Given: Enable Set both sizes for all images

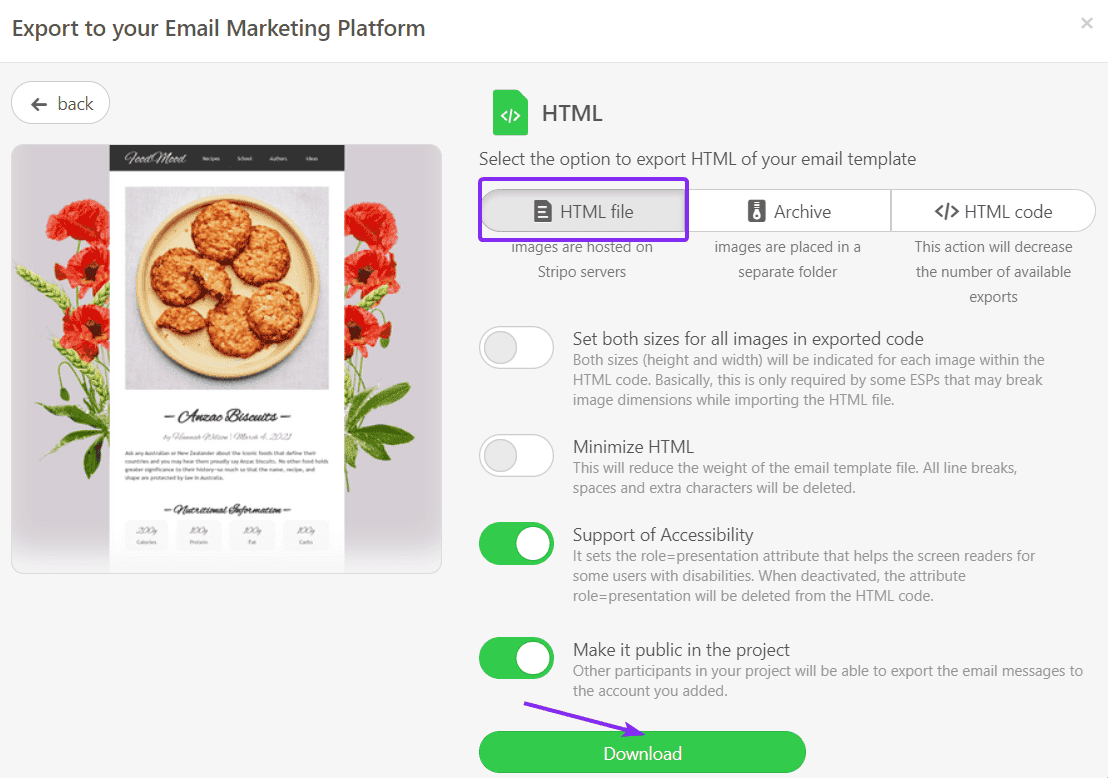Looking at the screenshot, I should pos(516,347).
